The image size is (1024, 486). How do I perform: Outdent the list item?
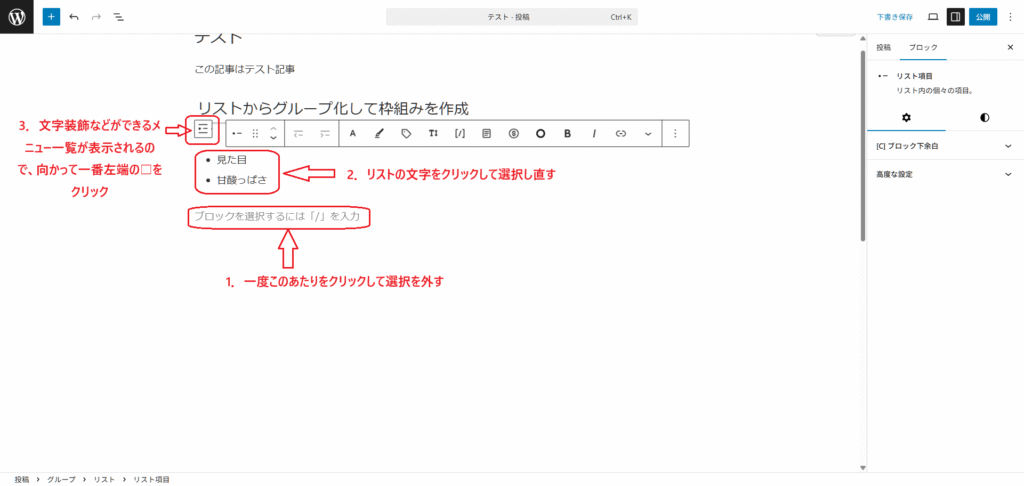(x=298, y=133)
